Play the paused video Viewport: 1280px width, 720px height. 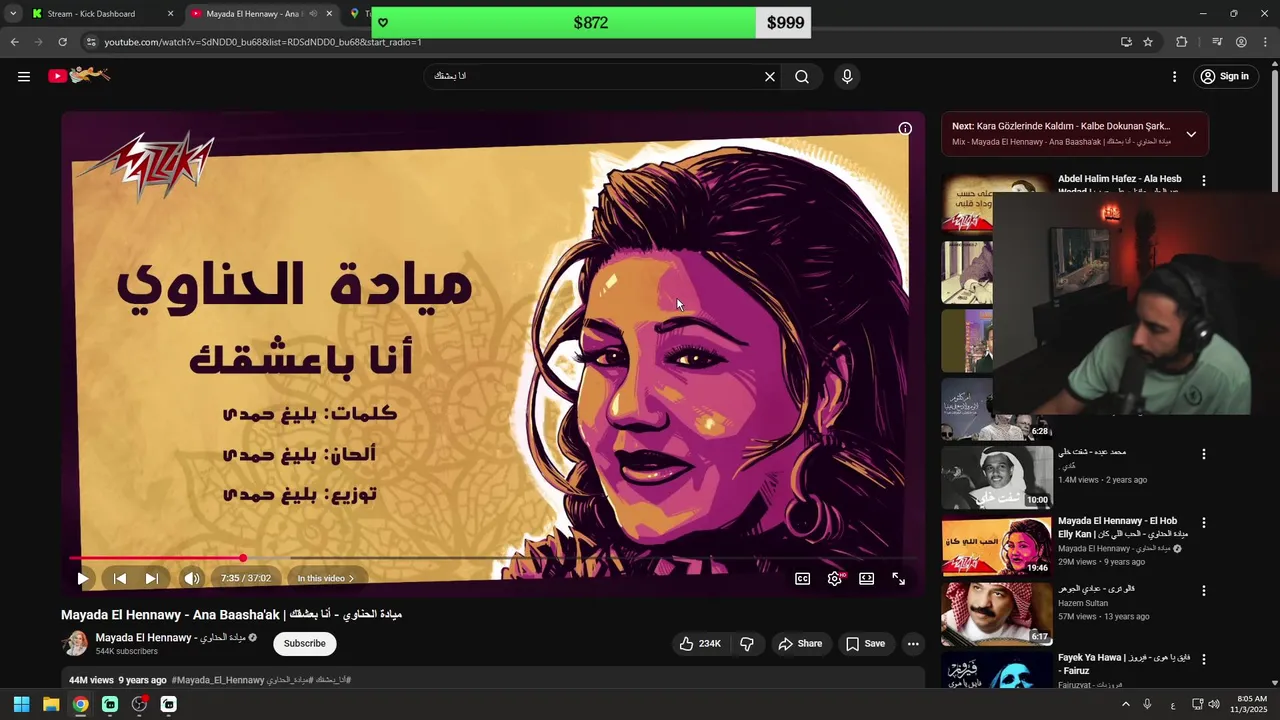coord(83,578)
